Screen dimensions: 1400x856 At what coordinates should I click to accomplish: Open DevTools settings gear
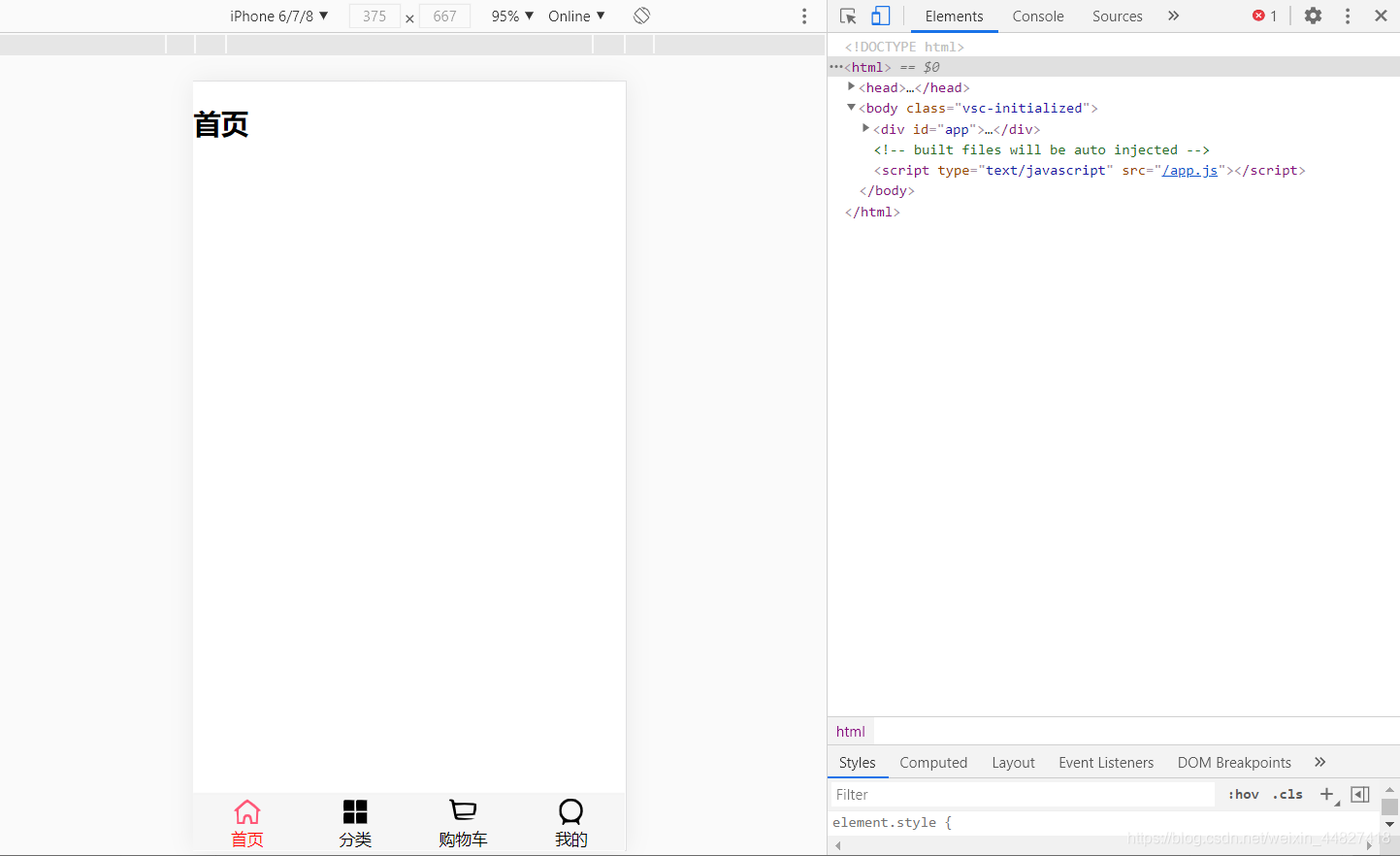click(1313, 16)
